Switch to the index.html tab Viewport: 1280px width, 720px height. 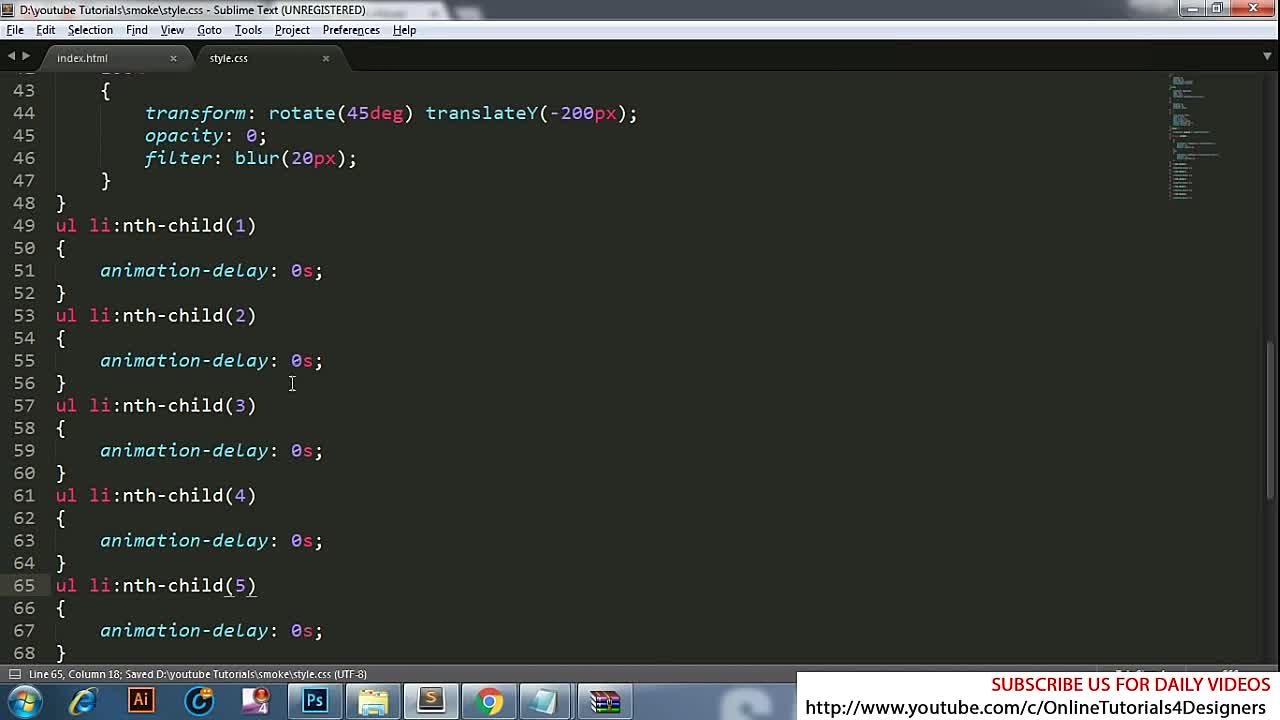82,58
